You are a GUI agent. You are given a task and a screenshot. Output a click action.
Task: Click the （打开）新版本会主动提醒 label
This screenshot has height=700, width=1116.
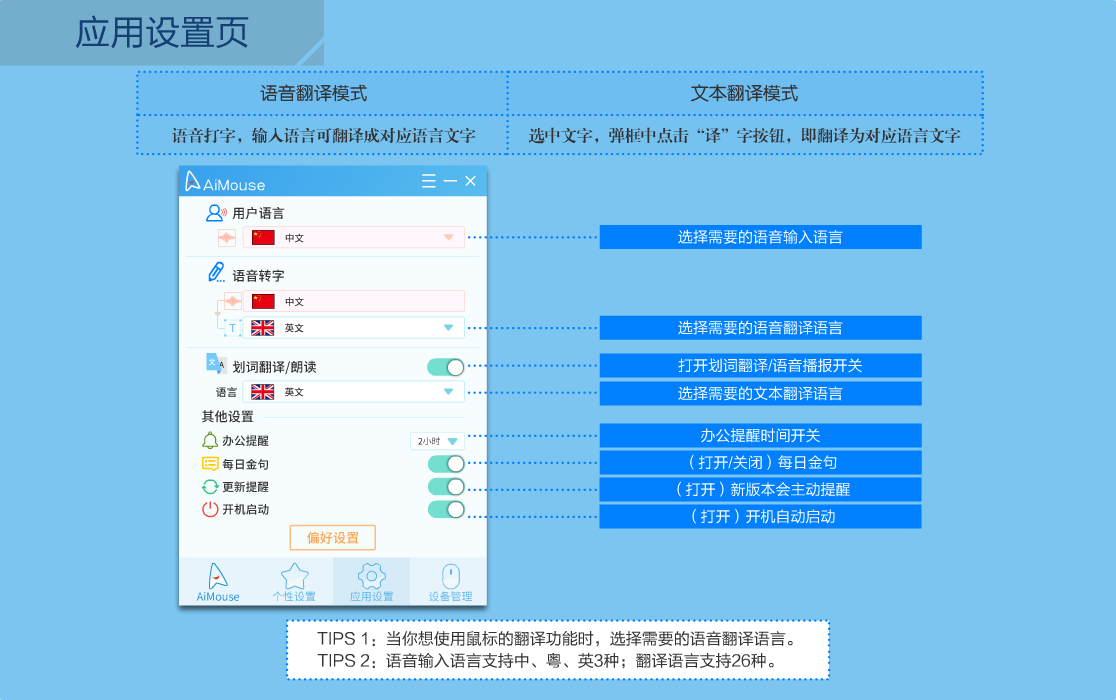(x=760, y=489)
